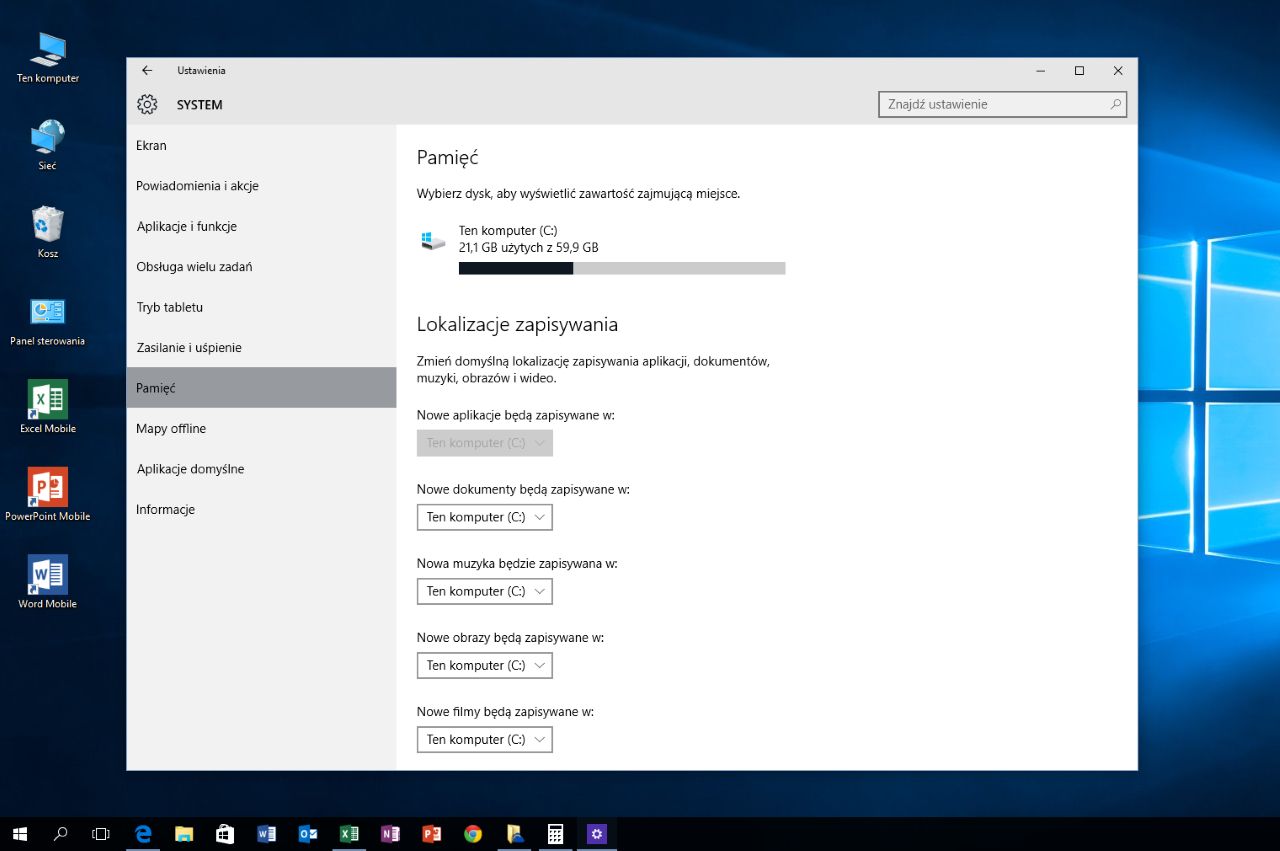1280x851 pixels.
Task: Click the back arrow in Ustawienia window
Action: [147, 71]
